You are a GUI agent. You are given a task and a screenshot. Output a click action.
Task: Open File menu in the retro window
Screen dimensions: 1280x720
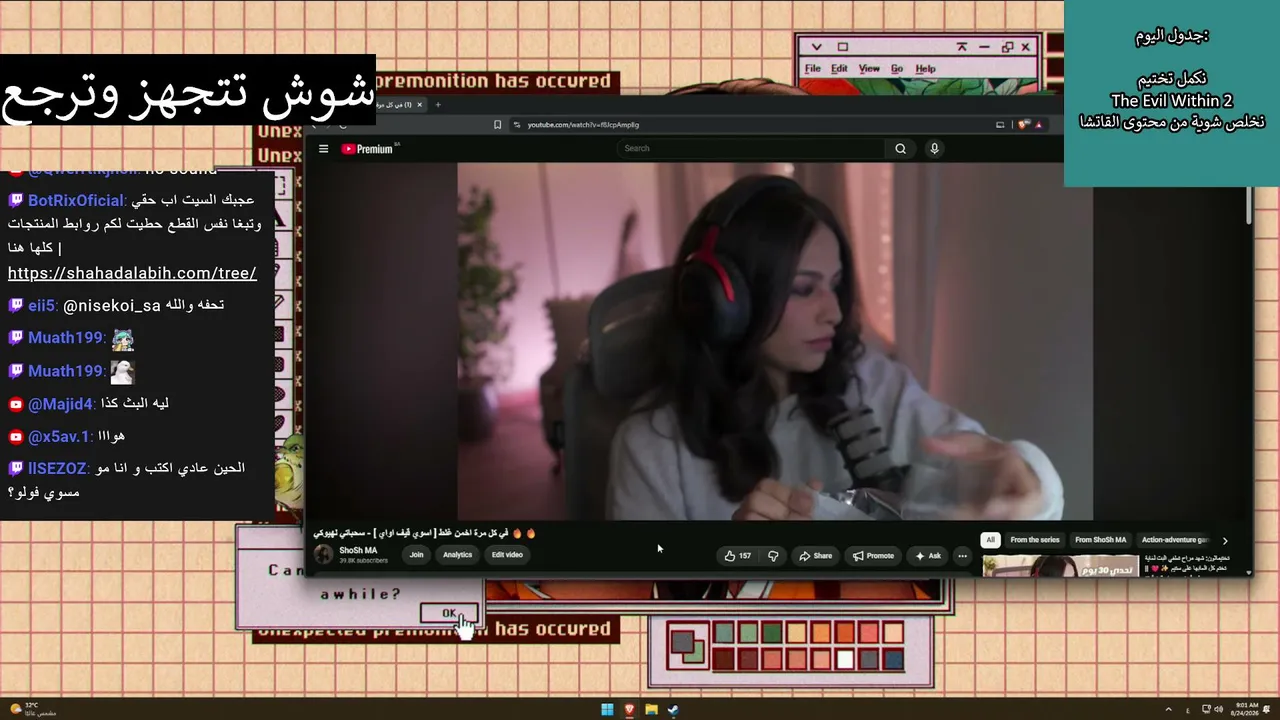[x=813, y=69]
